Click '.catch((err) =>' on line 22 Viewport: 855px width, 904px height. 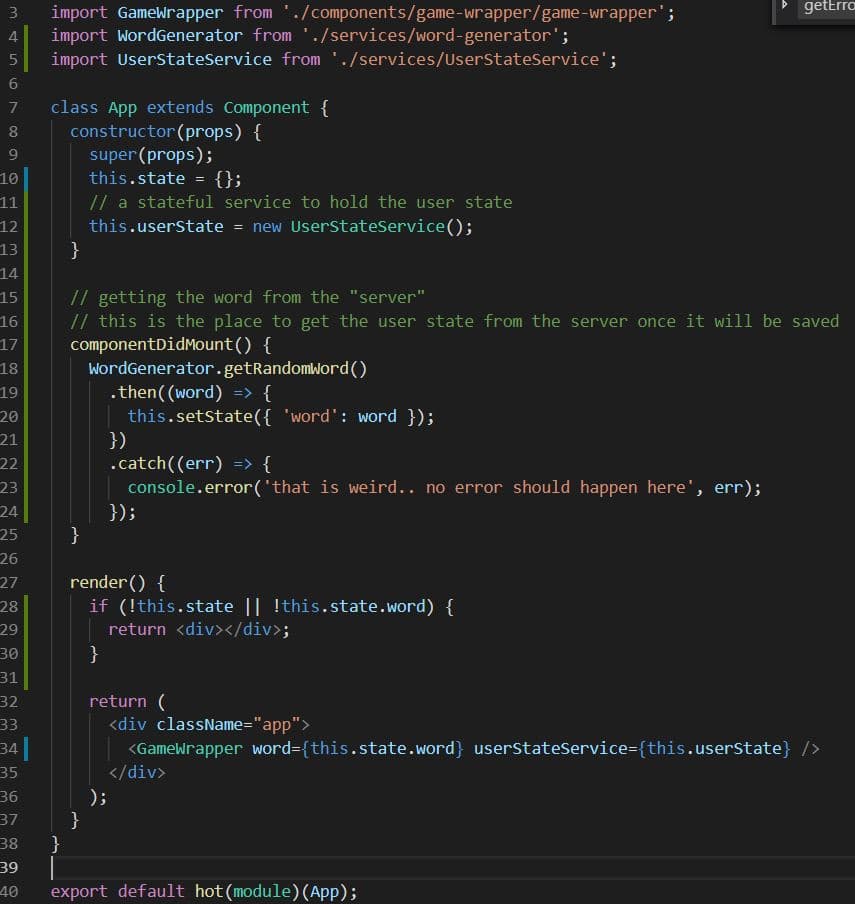(x=180, y=464)
